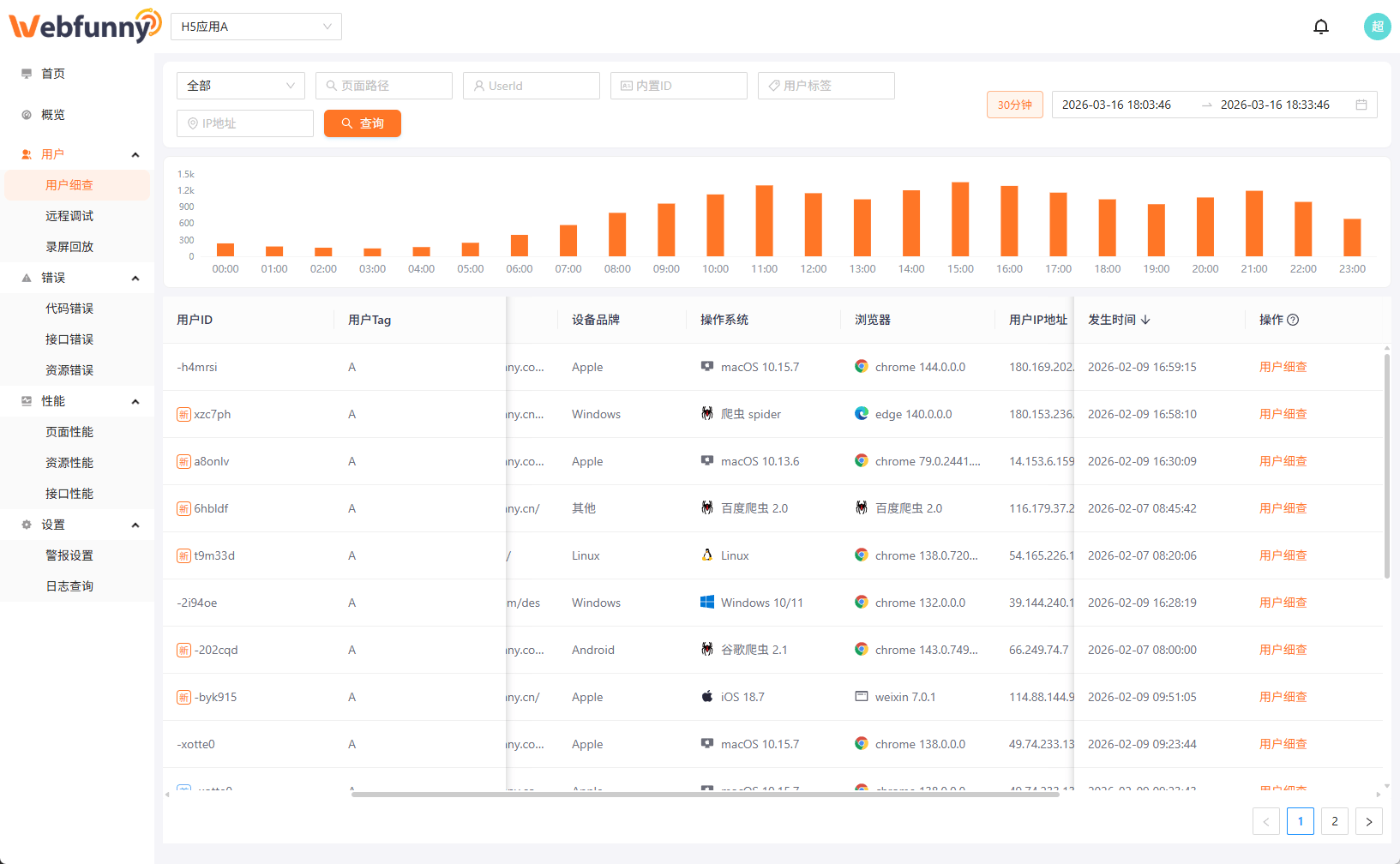This screenshot has height=864, width=1400.
Task: Open the user avatar menu
Action: click(1377, 27)
